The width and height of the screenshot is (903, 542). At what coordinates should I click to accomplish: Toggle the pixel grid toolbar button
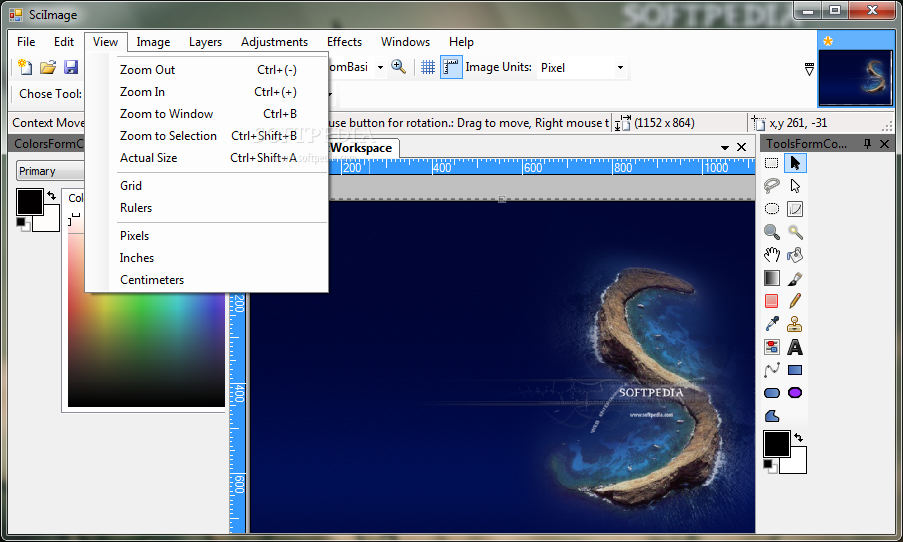(427, 67)
